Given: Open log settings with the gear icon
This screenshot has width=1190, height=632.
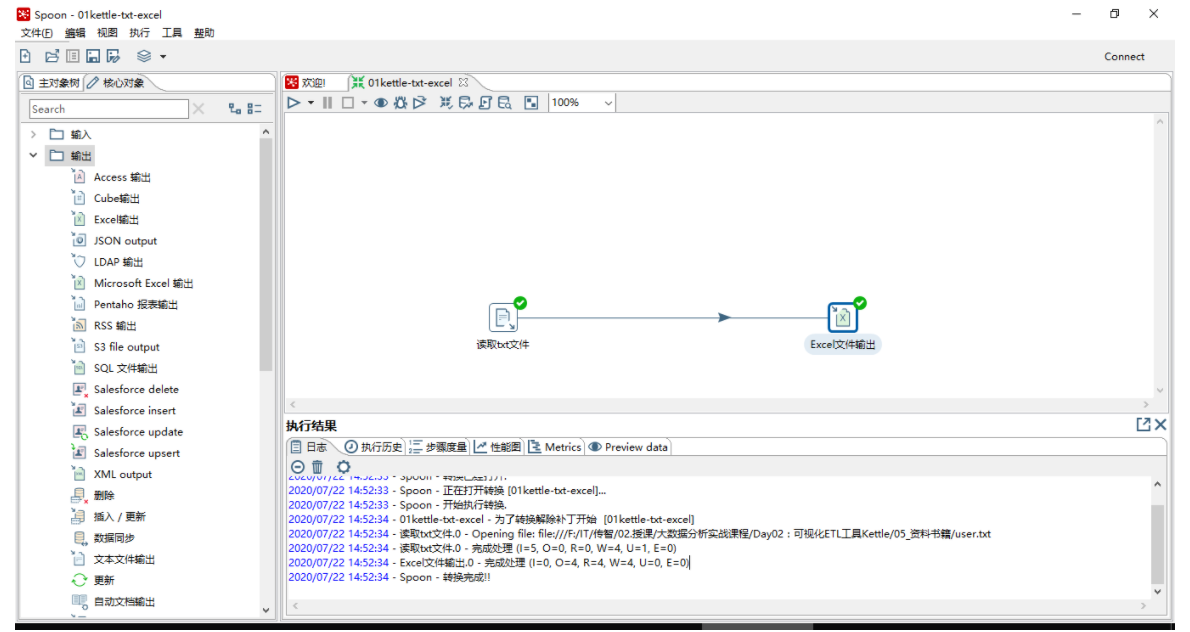Looking at the screenshot, I should click(x=344, y=467).
